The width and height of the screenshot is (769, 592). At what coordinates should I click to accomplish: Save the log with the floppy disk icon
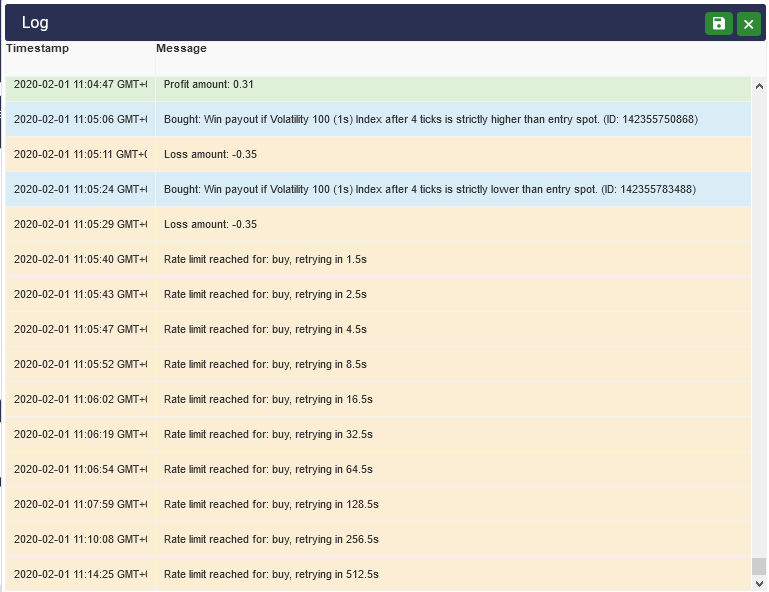point(718,24)
